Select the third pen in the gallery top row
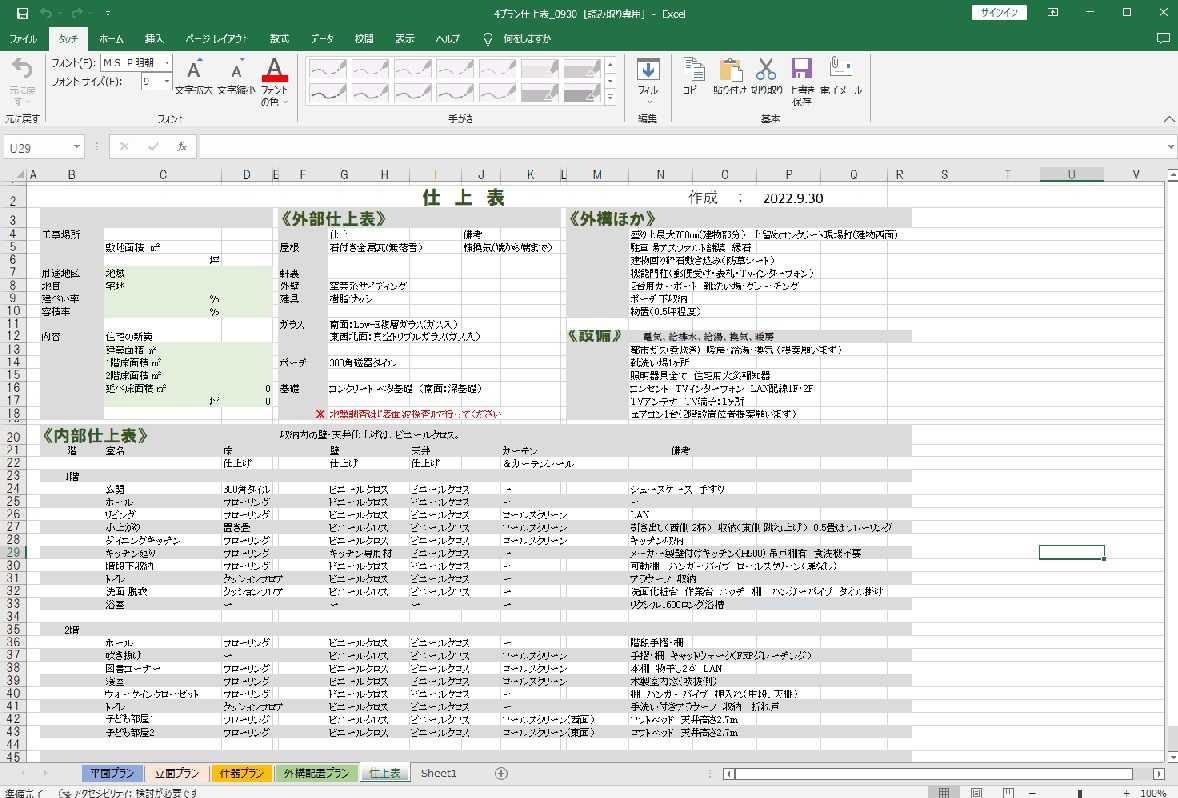1178x798 pixels. [x=412, y=70]
